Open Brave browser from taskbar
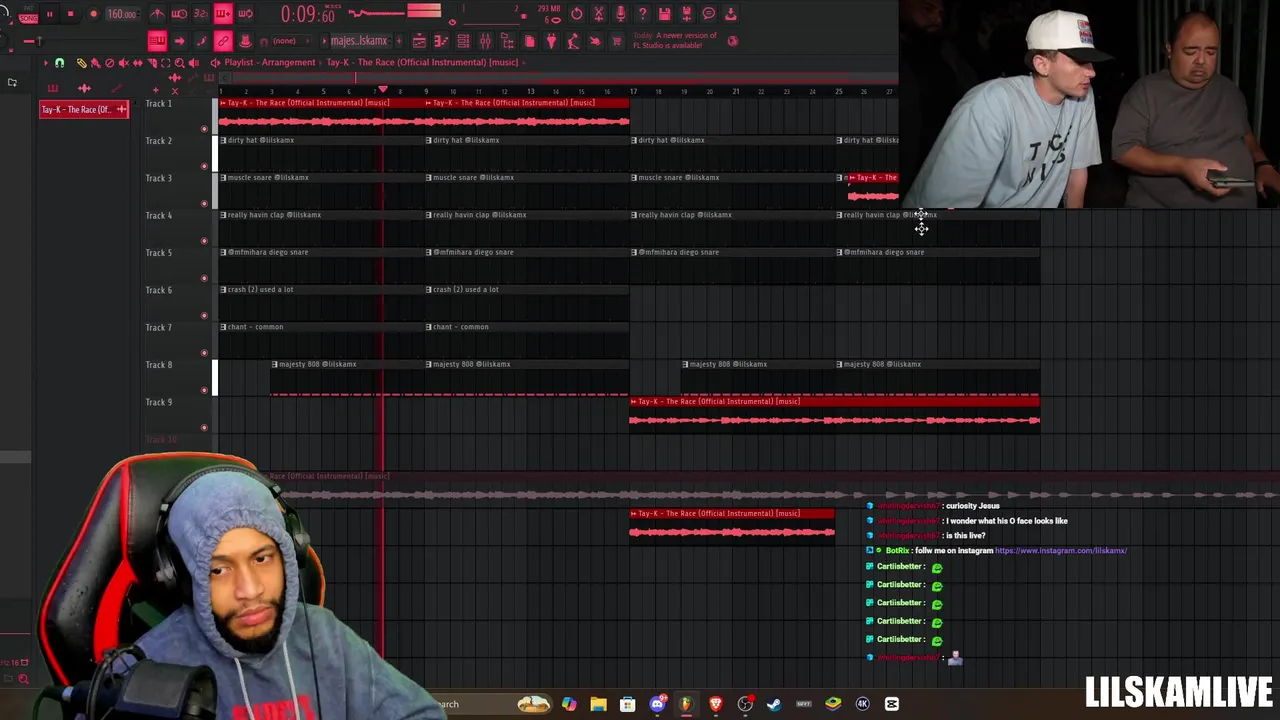 (x=716, y=704)
